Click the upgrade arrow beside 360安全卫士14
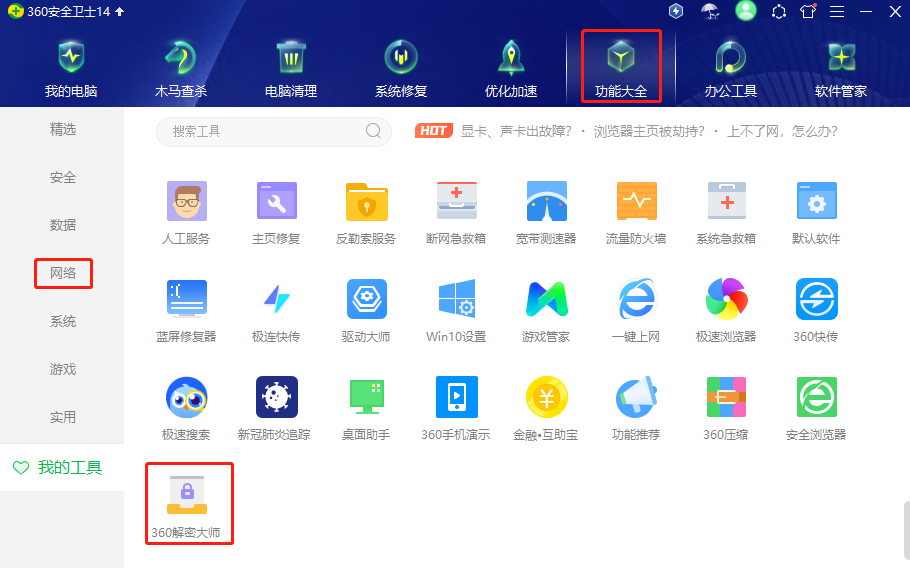The width and height of the screenshot is (910, 568). [x=120, y=12]
